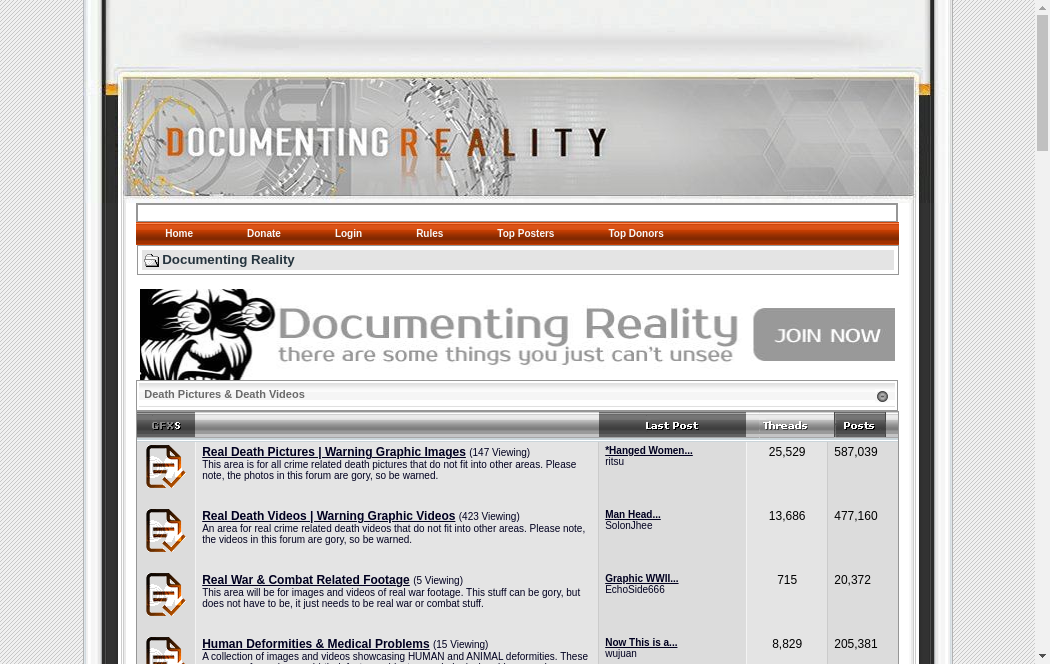Open last post link "Now This is a..."

(641, 643)
